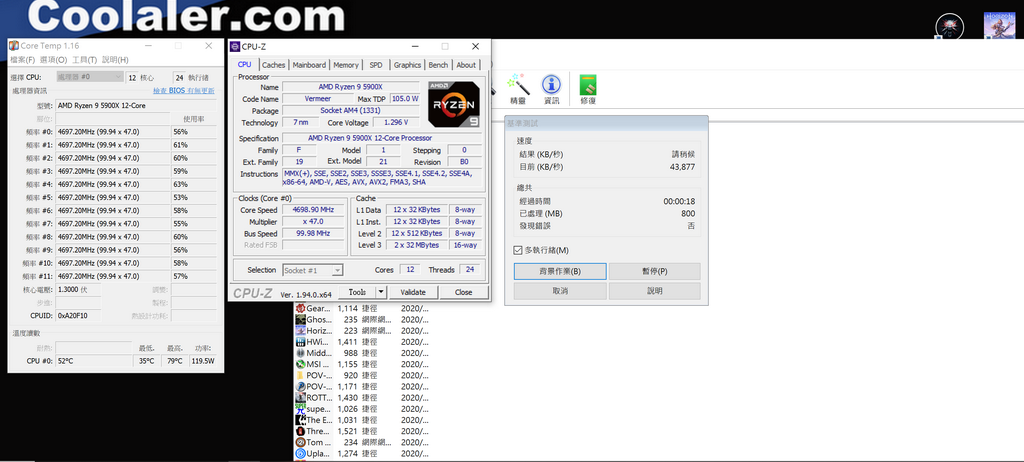Screen dimensions: 1024x462
Task: Switch to the Bench tab in CPU-Z
Action: [438, 65]
